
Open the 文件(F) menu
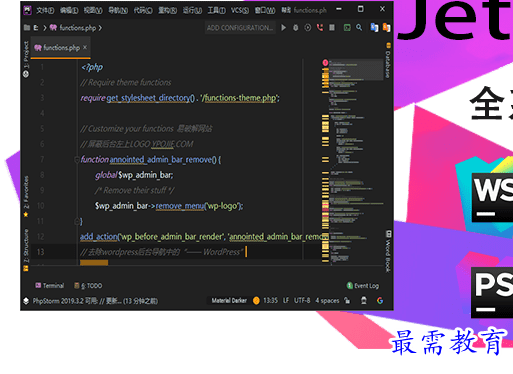pos(45,11)
